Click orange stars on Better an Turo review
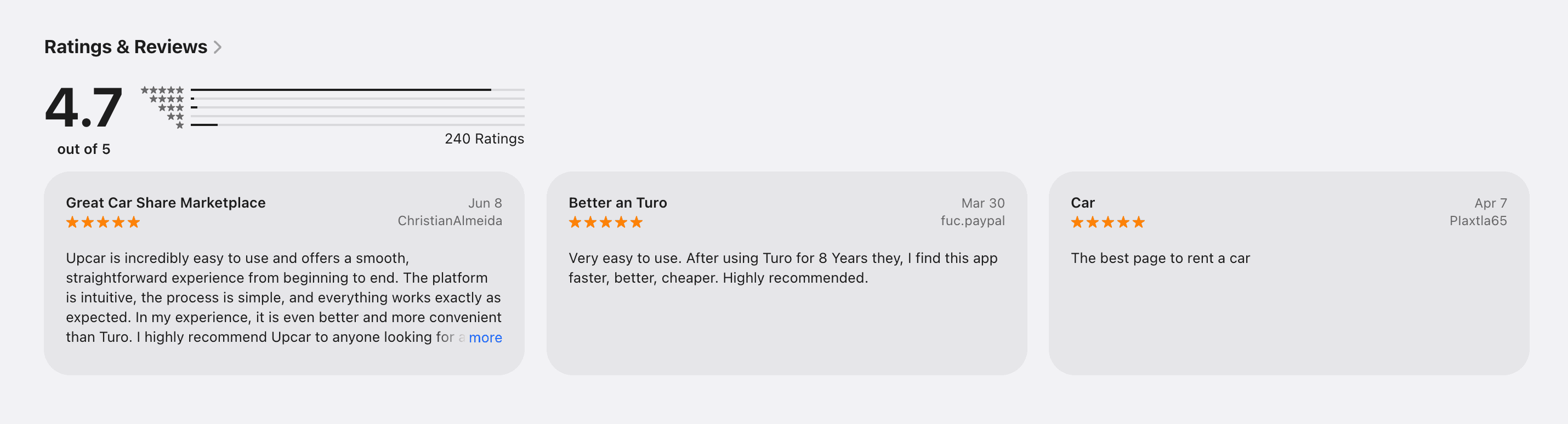Viewport: 1568px width, 424px height. tap(606, 222)
